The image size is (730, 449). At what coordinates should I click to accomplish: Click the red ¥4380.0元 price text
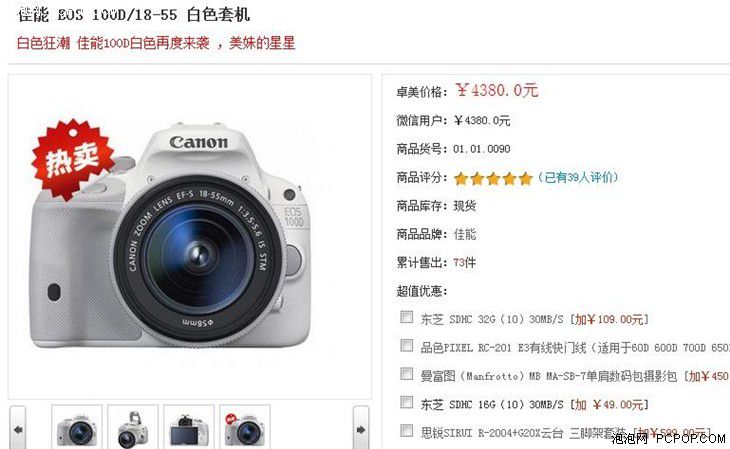point(497,90)
